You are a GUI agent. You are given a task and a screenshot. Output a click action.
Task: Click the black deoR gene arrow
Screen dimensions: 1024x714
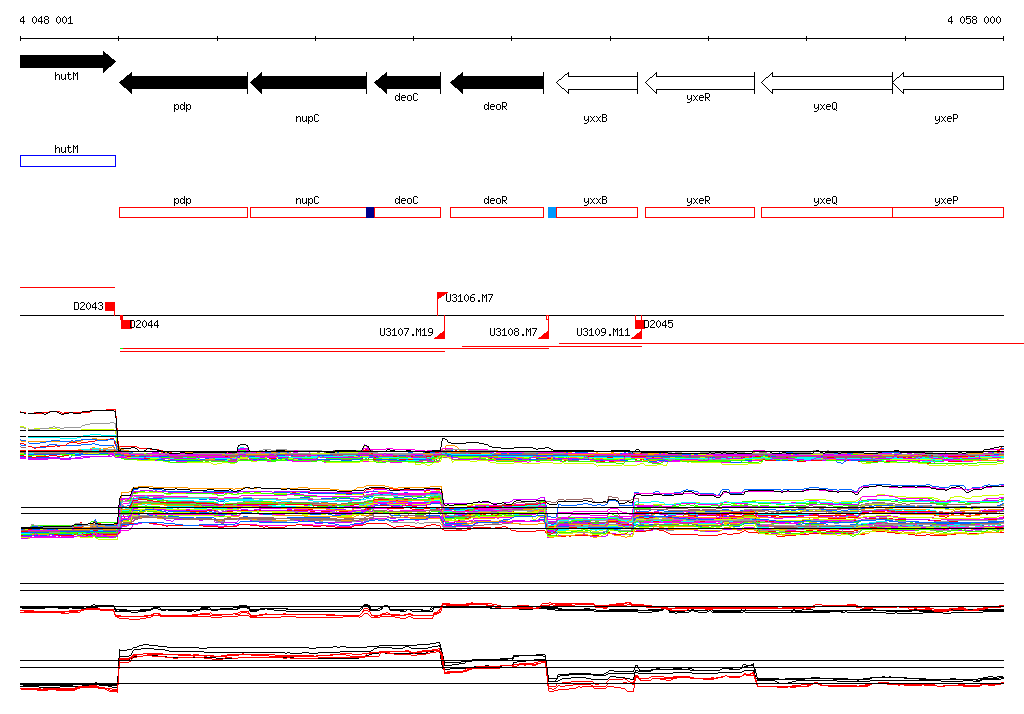click(x=497, y=83)
